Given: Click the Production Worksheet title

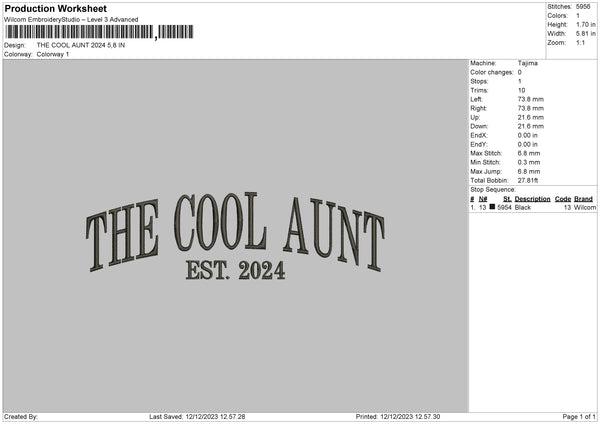Looking at the screenshot, I should (x=55, y=9).
